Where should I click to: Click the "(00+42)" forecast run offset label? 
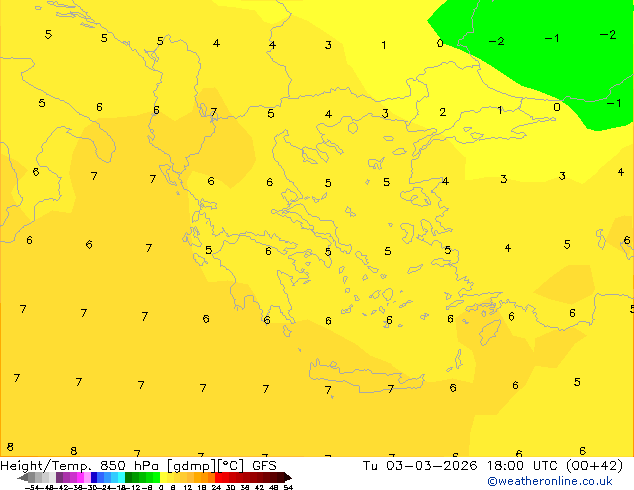point(594,466)
